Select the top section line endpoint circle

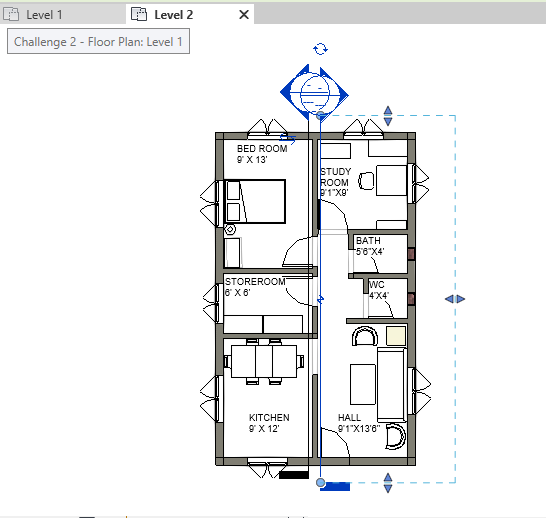click(320, 116)
